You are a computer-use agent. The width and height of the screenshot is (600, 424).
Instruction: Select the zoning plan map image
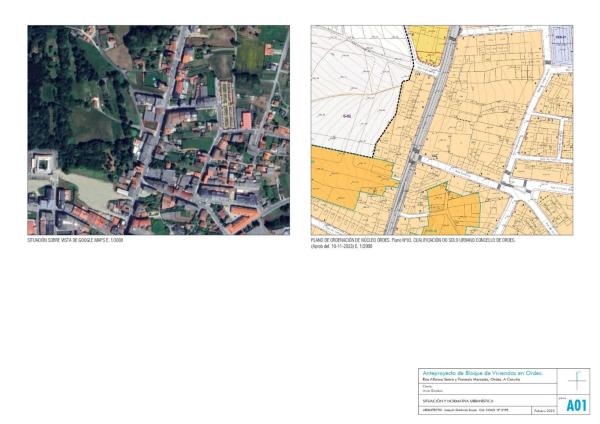click(441, 130)
